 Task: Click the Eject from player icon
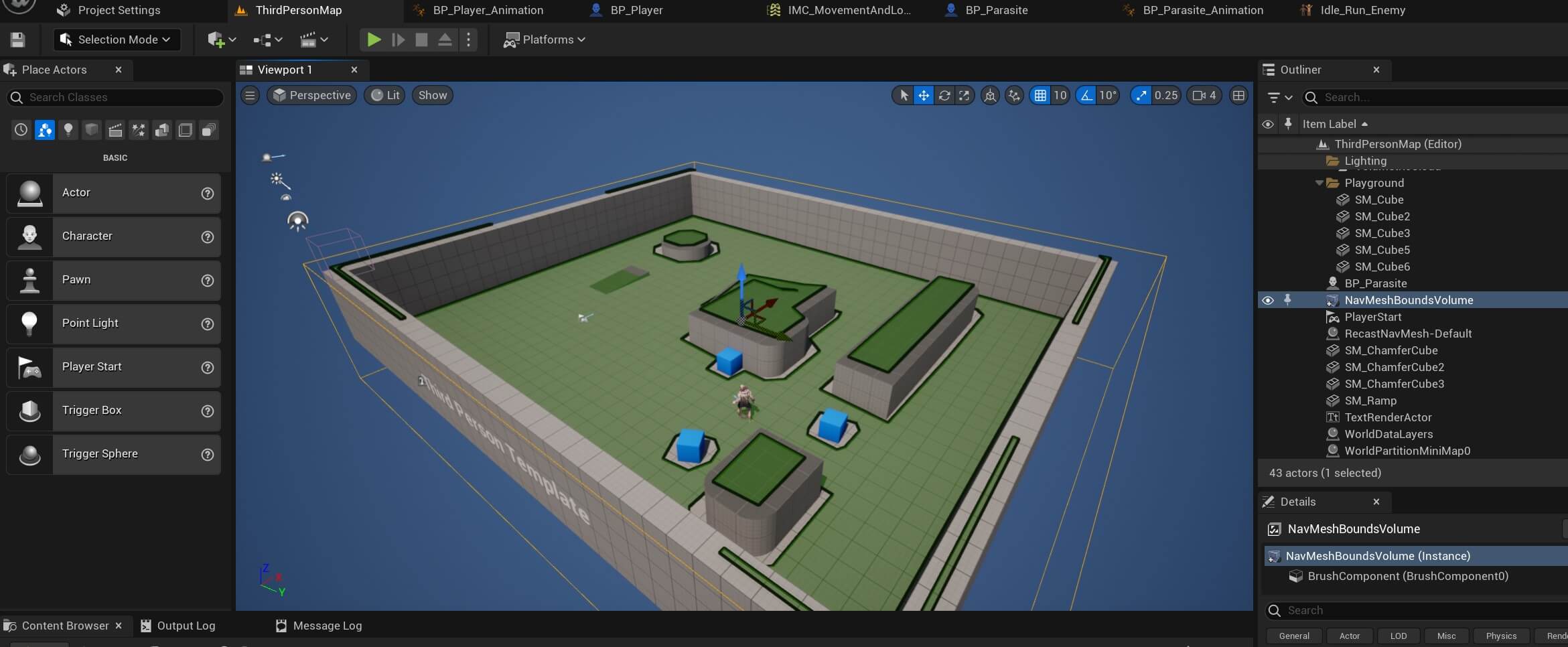445,40
